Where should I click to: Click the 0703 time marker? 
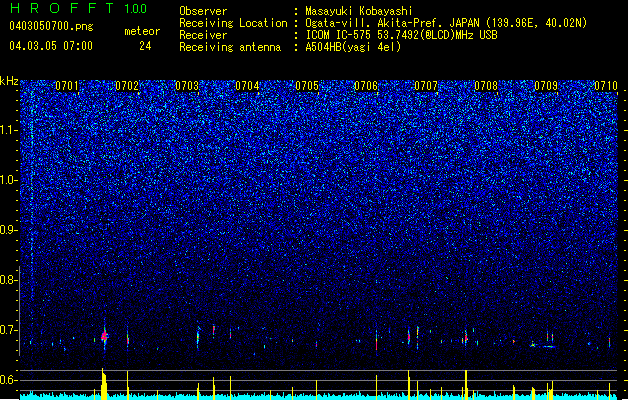187,86
